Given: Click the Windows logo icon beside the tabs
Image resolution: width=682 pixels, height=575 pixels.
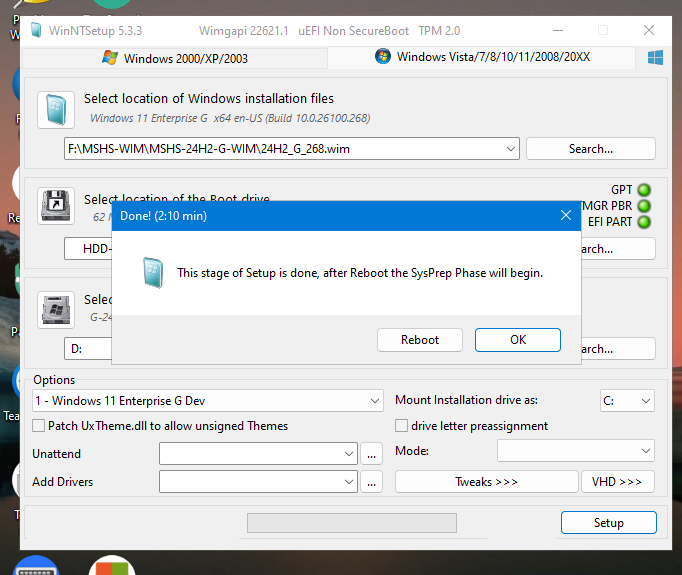Looking at the screenshot, I should tap(655, 57).
